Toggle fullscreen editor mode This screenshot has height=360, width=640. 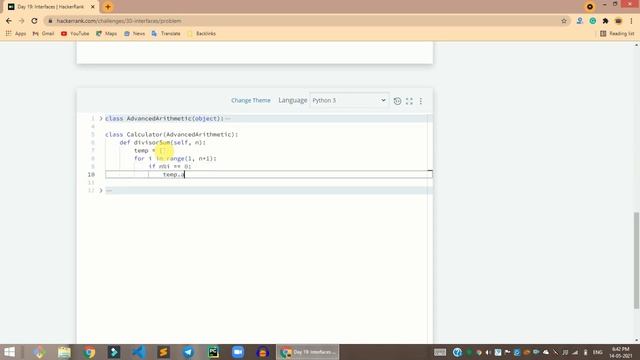(409, 101)
